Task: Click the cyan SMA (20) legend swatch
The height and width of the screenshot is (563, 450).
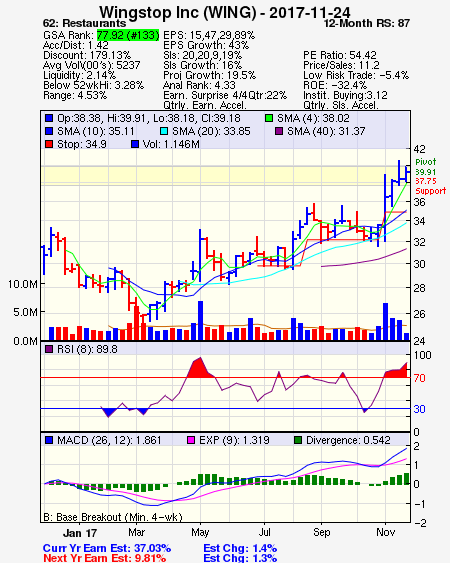Action: (164, 131)
